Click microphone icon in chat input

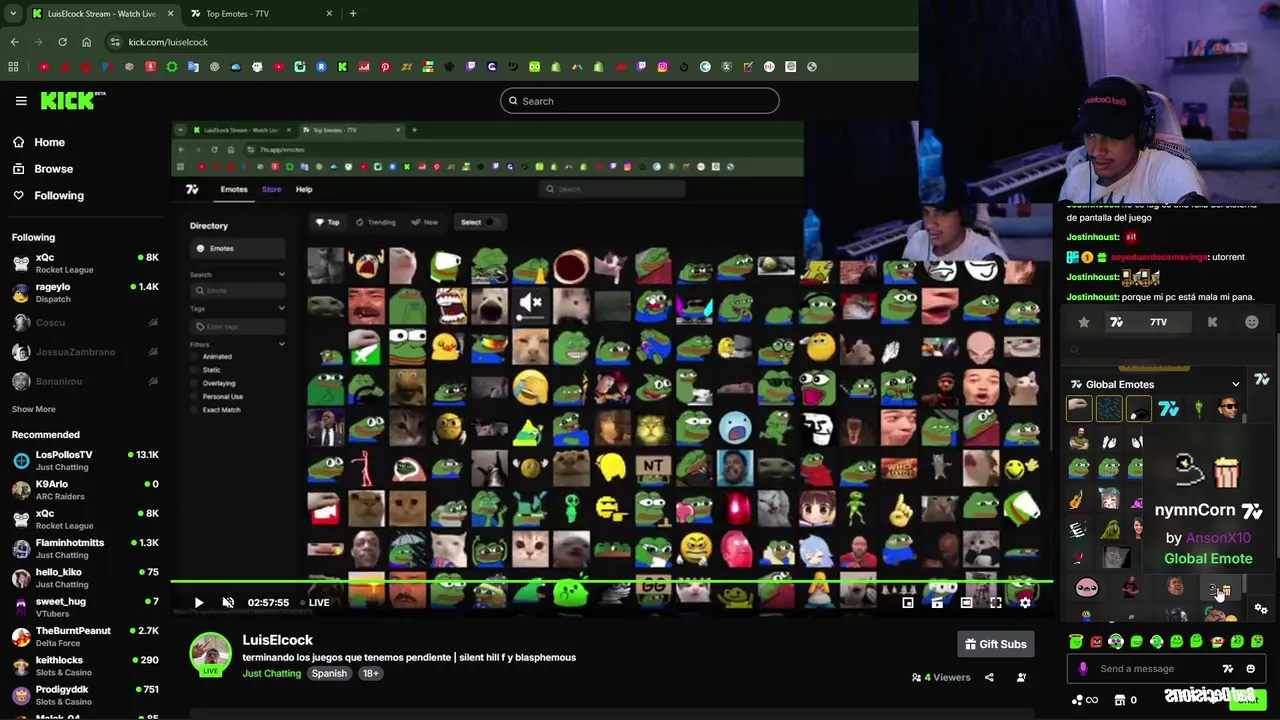point(1083,669)
